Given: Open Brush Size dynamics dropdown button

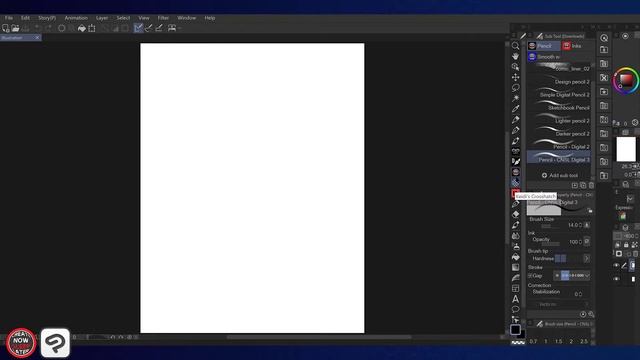Looking at the screenshot, I should pos(587,225).
